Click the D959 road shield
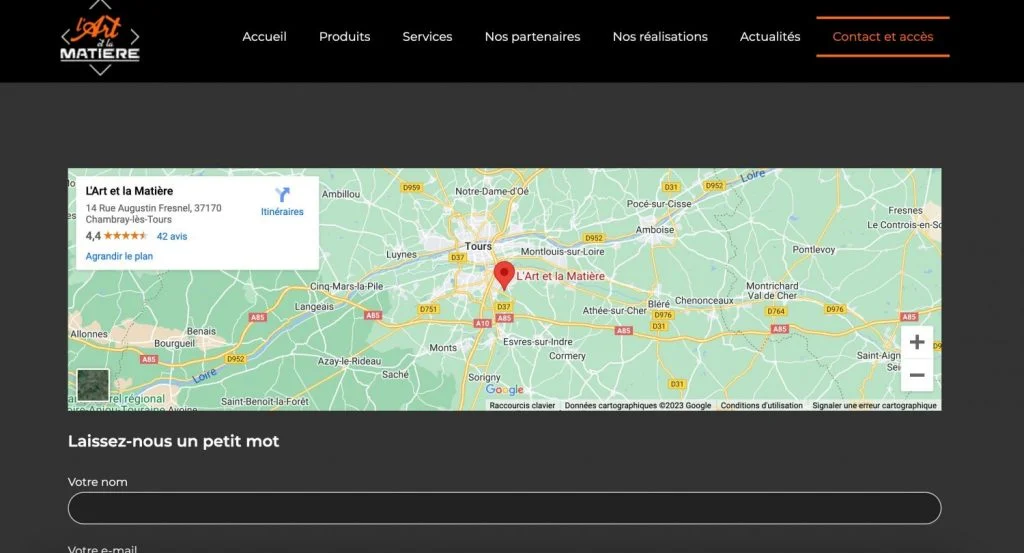This screenshot has width=1024, height=553. click(x=411, y=187)
